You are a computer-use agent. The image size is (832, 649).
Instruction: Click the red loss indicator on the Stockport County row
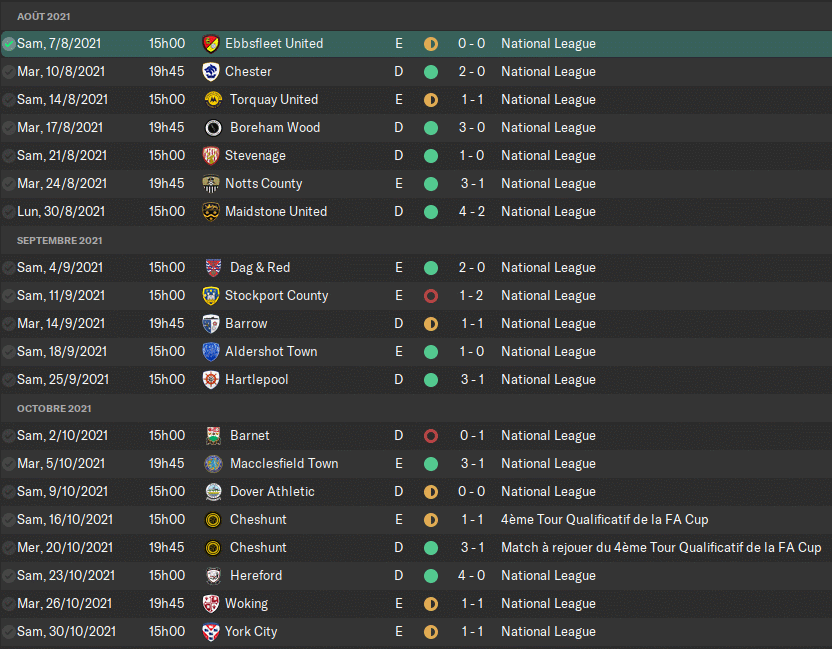click(431, 296)
